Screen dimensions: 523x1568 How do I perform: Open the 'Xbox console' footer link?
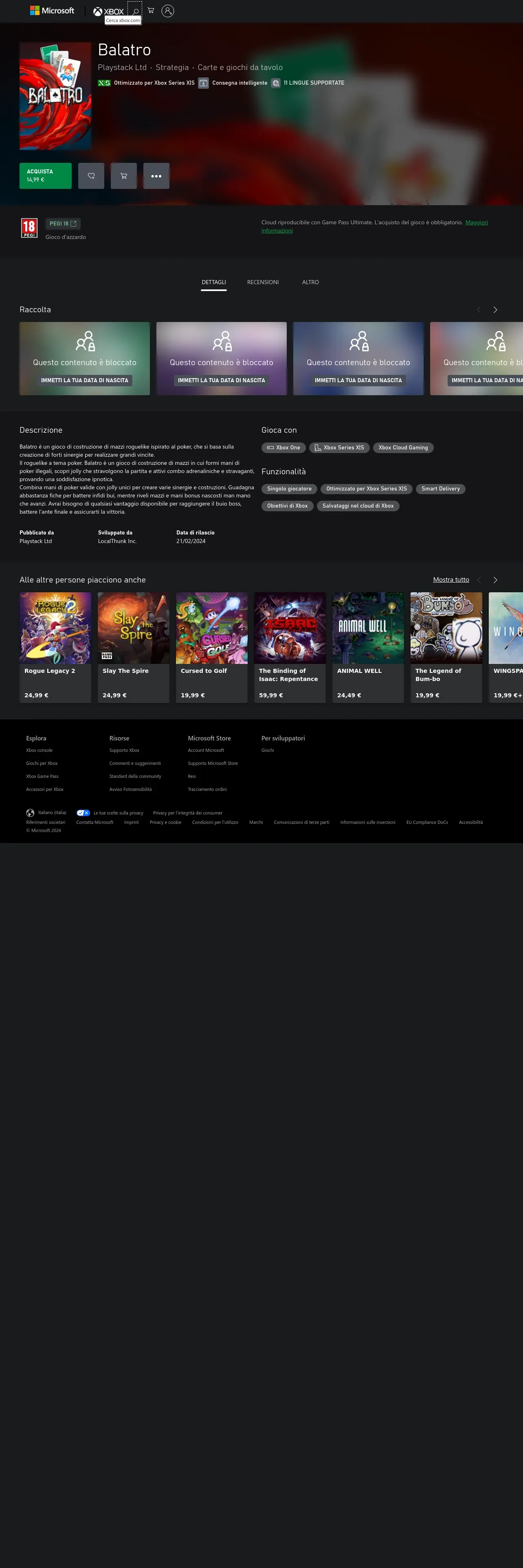[39, 751]
